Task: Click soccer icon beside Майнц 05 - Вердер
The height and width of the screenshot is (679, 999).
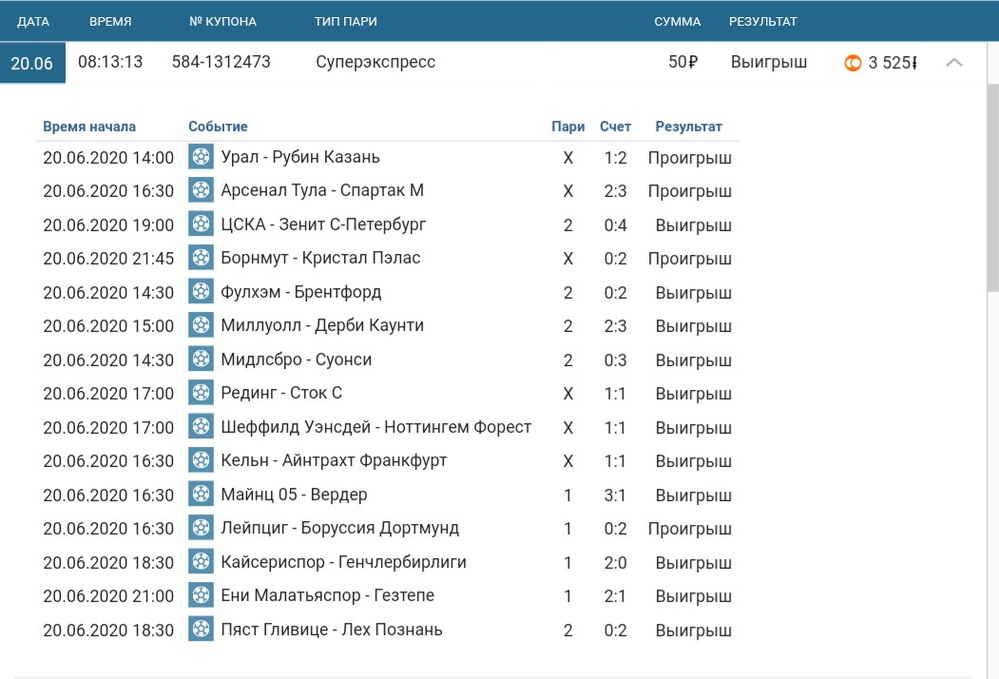Action: point(201,495)
